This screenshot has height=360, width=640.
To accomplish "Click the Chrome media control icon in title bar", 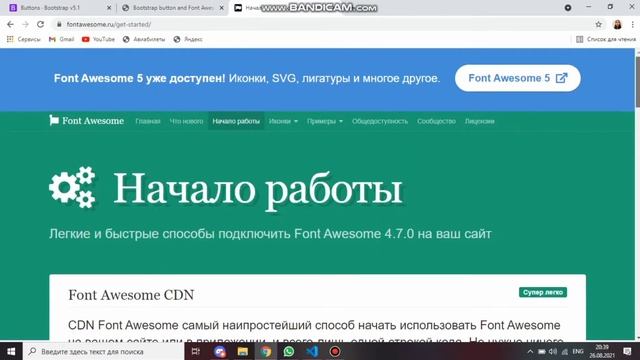I will (568, 8).
